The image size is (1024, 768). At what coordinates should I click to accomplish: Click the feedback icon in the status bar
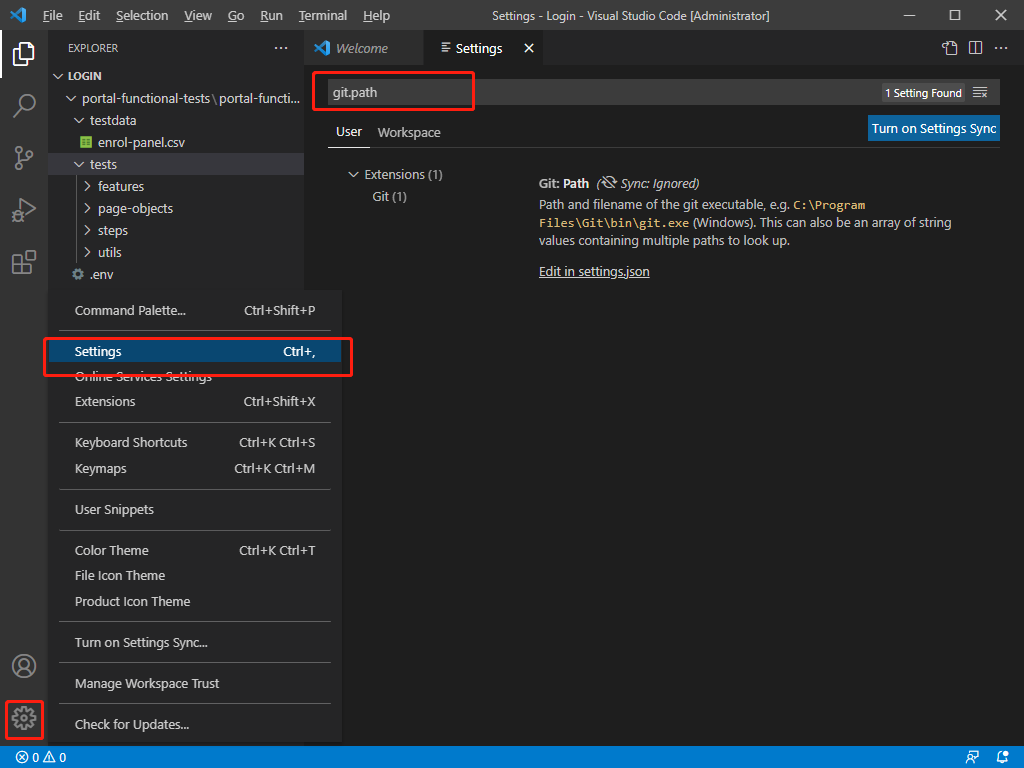pos(972,757)
